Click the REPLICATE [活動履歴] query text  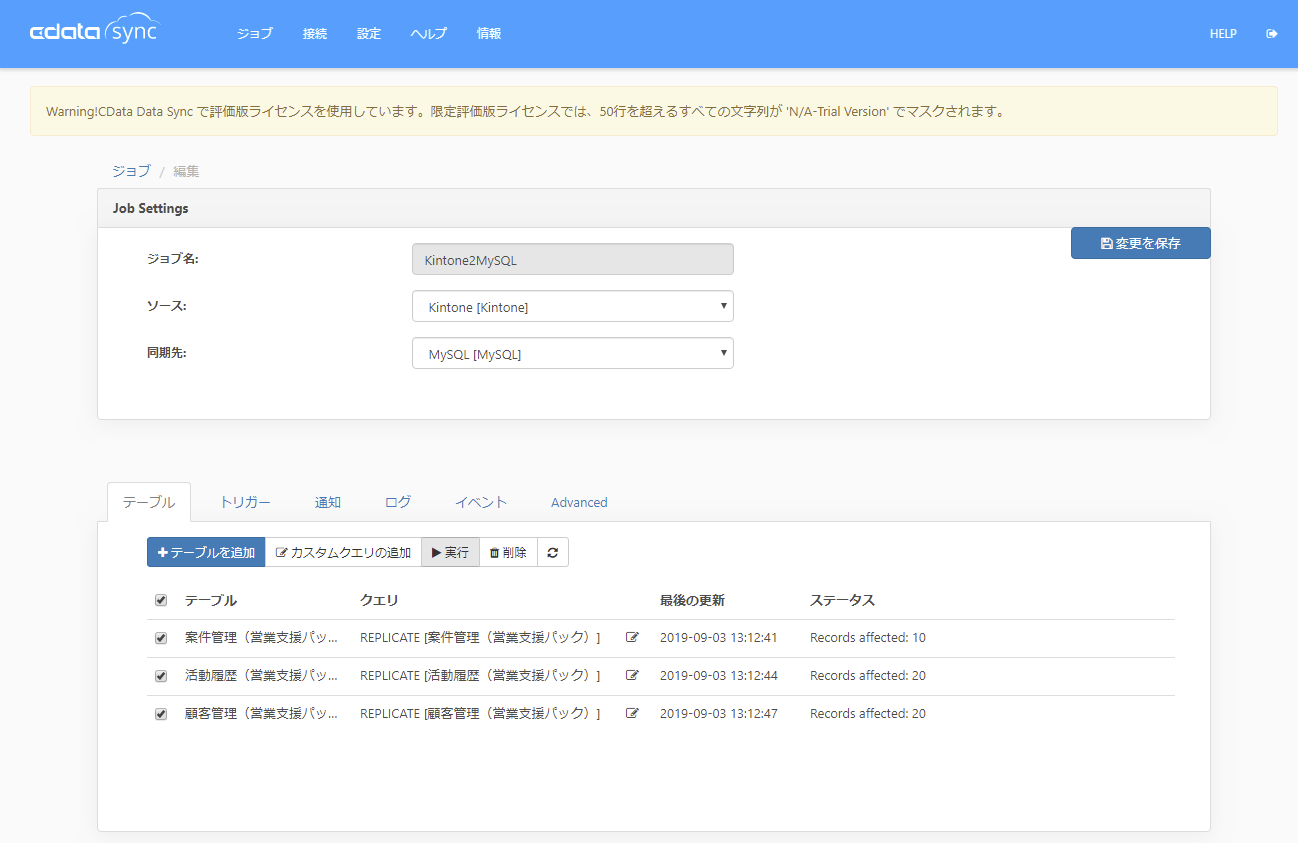[x=481, y=676]
